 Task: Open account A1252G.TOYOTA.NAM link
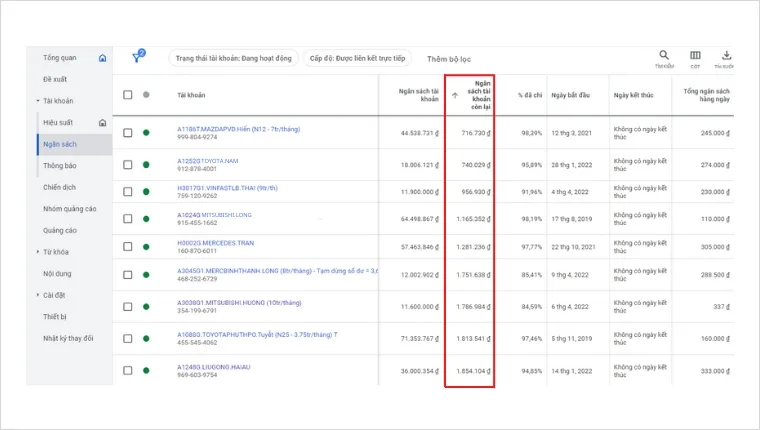click(207, 161)
